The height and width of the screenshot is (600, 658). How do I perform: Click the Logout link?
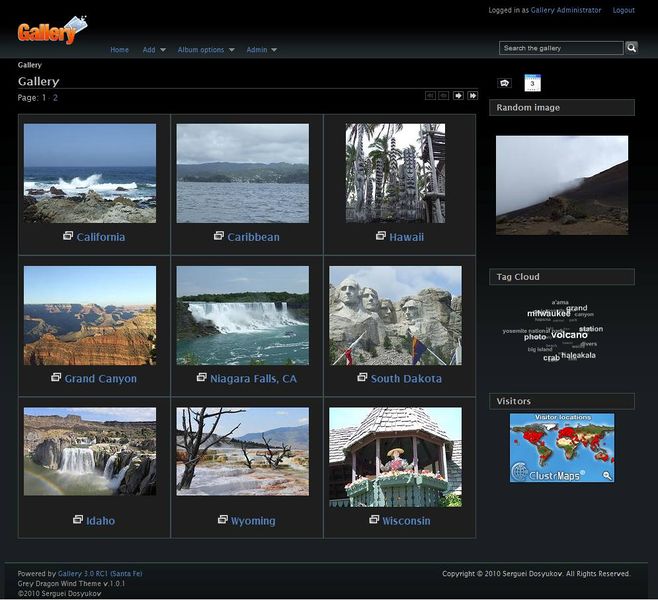[624, 10]
